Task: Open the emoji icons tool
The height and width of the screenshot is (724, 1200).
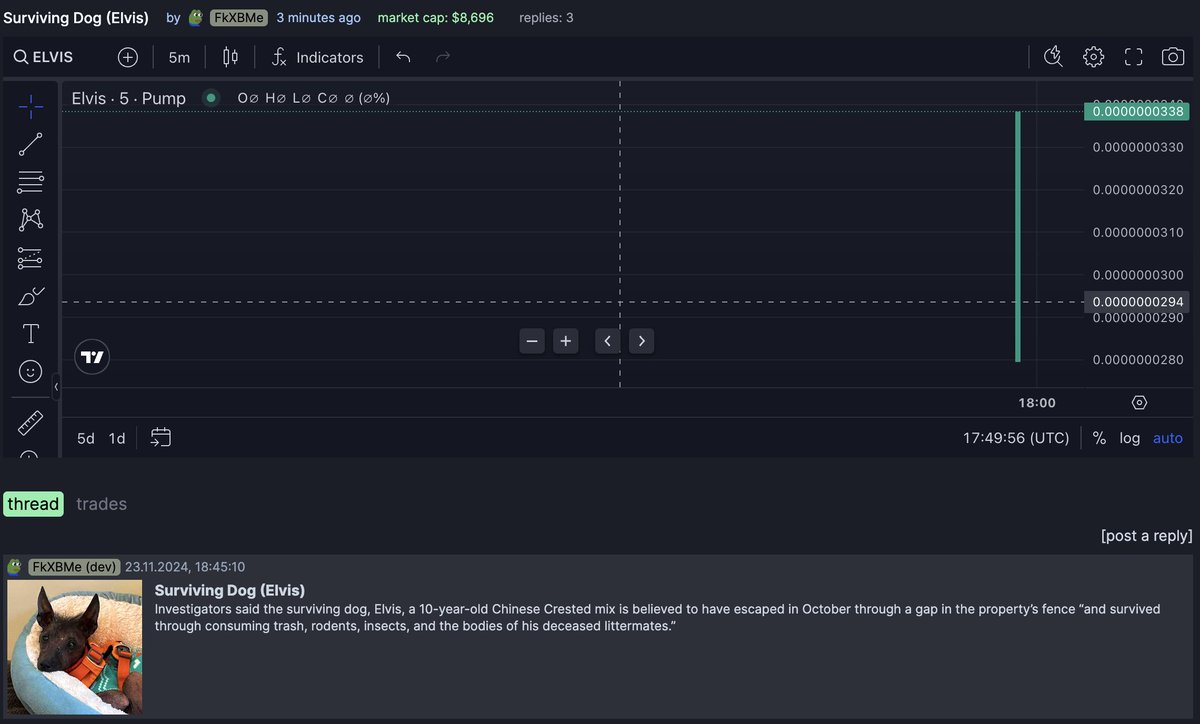Action: [31, 372]
